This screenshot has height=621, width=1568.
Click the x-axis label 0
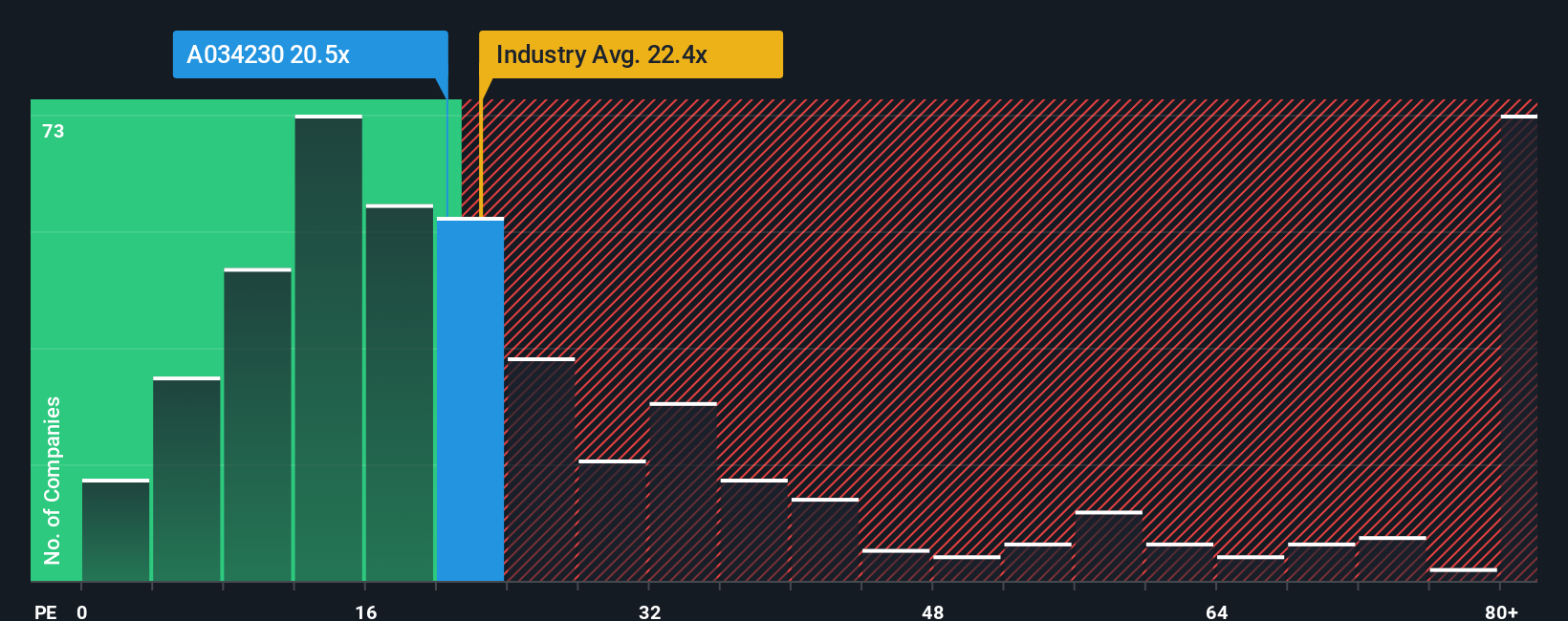pos(82,611)
